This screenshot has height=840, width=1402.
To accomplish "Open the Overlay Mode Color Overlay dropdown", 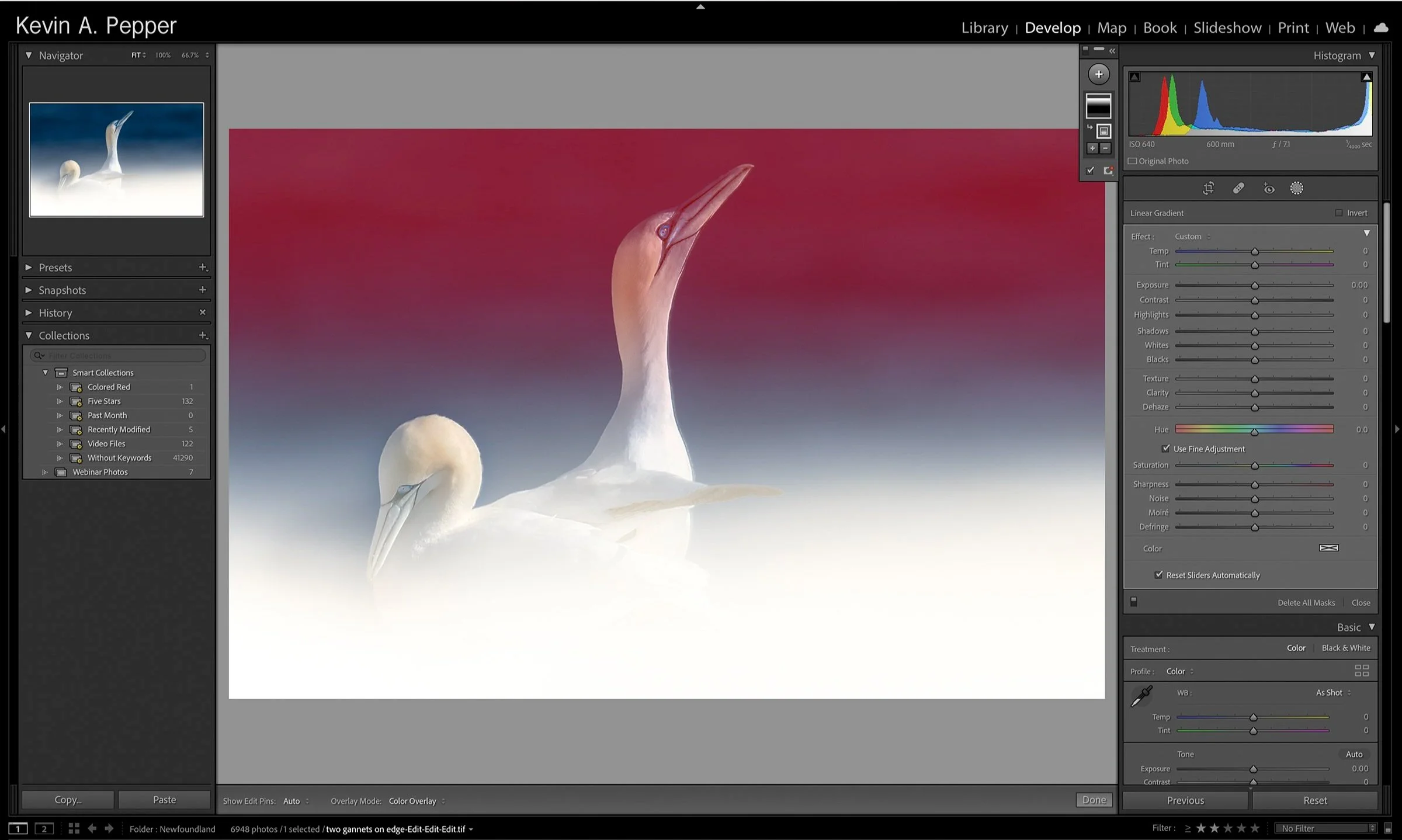I will point(416,801).
